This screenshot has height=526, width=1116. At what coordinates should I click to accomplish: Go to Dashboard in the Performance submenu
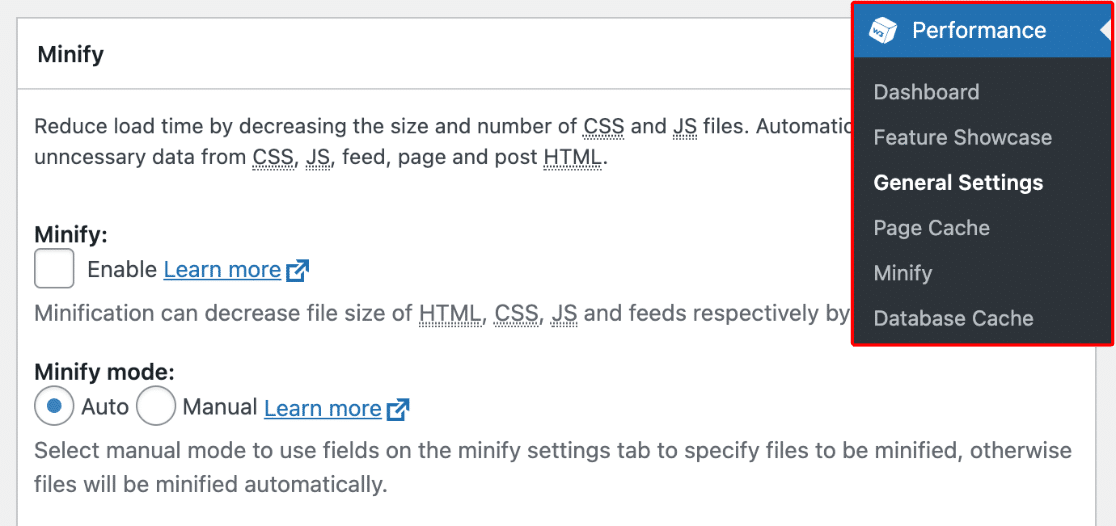926,92
